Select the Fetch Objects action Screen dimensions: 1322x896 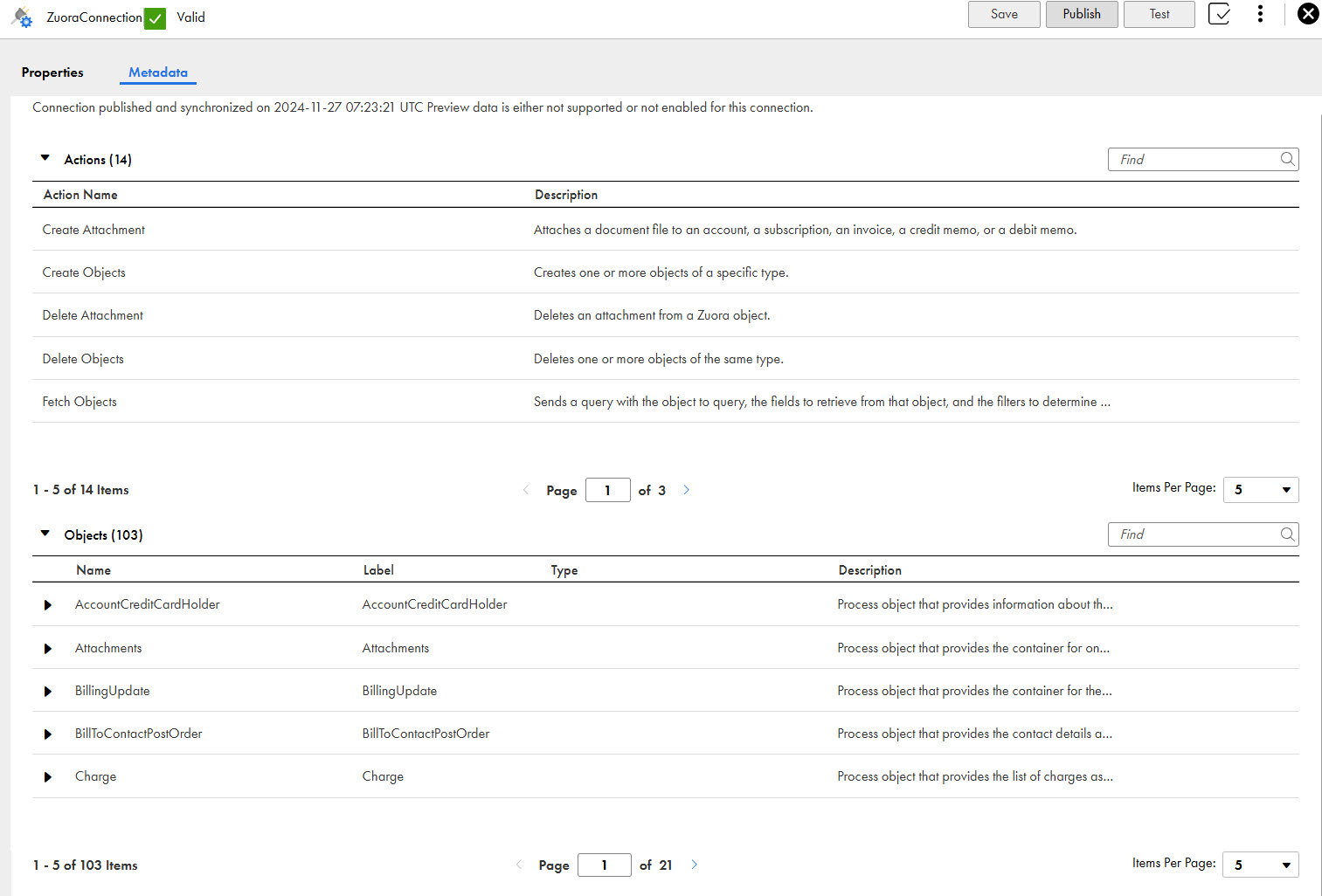(80, 402)
